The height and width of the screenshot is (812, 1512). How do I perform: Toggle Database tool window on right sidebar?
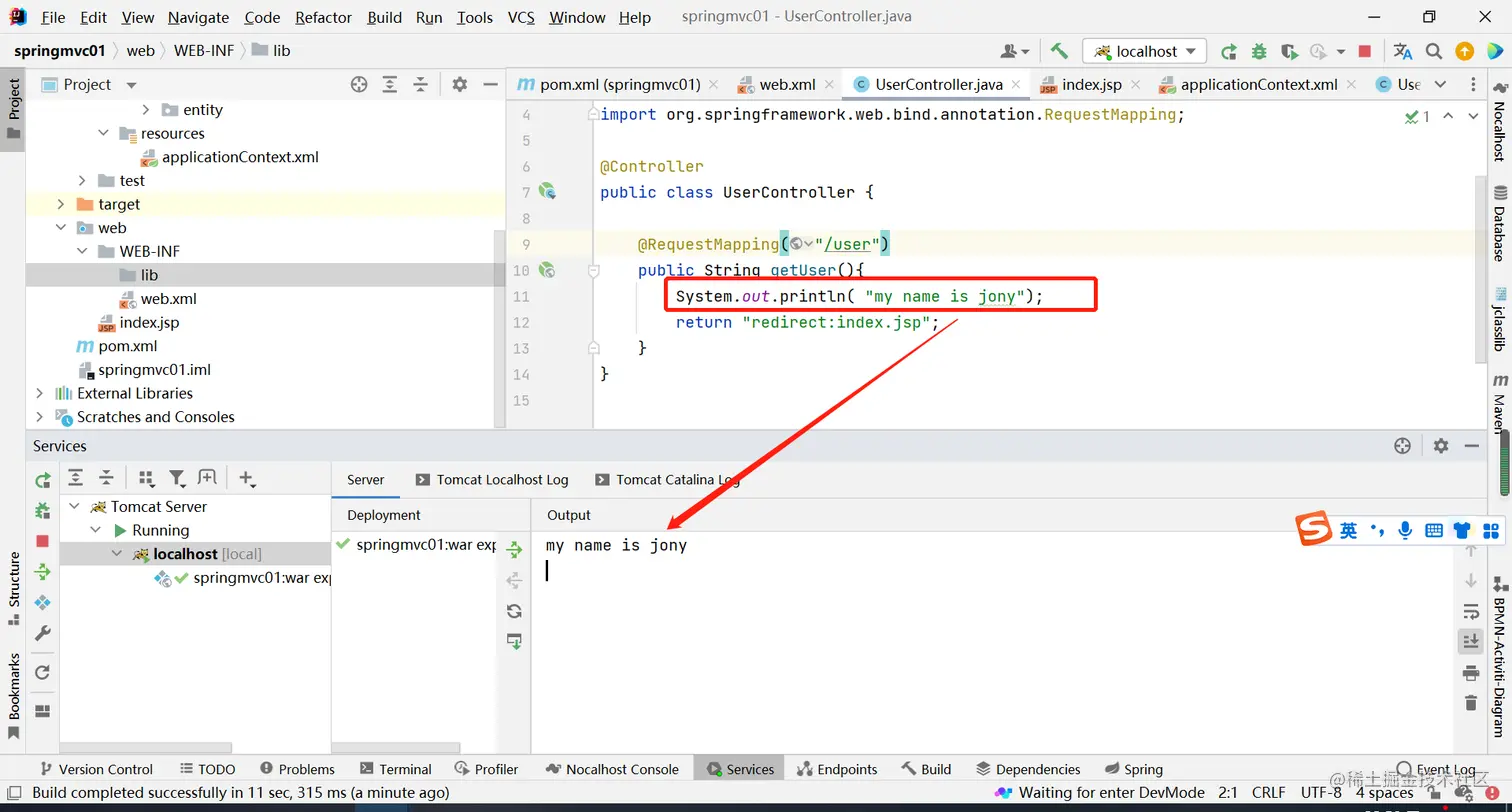(1500, 225)
